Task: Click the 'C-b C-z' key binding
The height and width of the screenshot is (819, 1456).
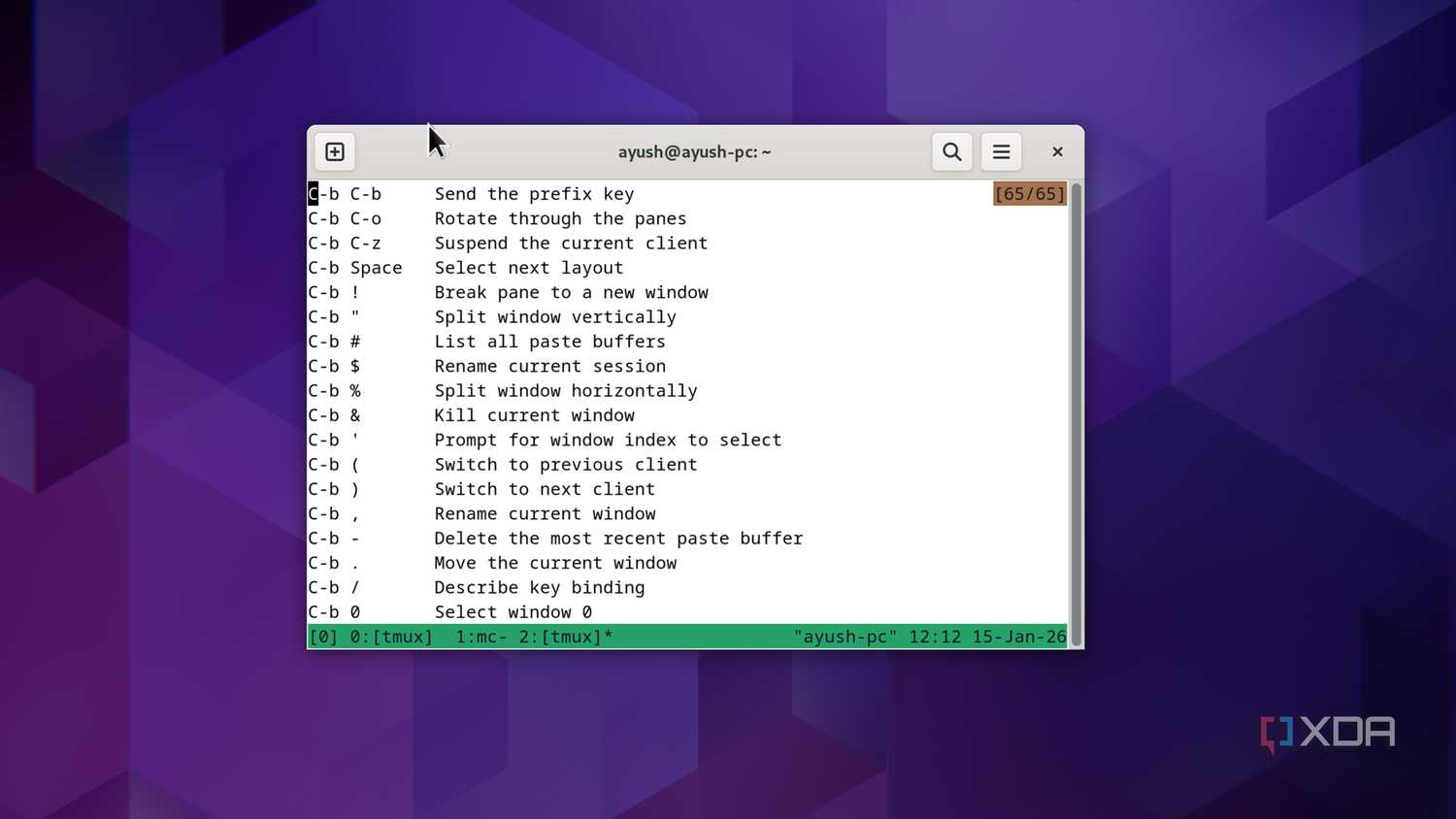Action: [x=345, y=243]
